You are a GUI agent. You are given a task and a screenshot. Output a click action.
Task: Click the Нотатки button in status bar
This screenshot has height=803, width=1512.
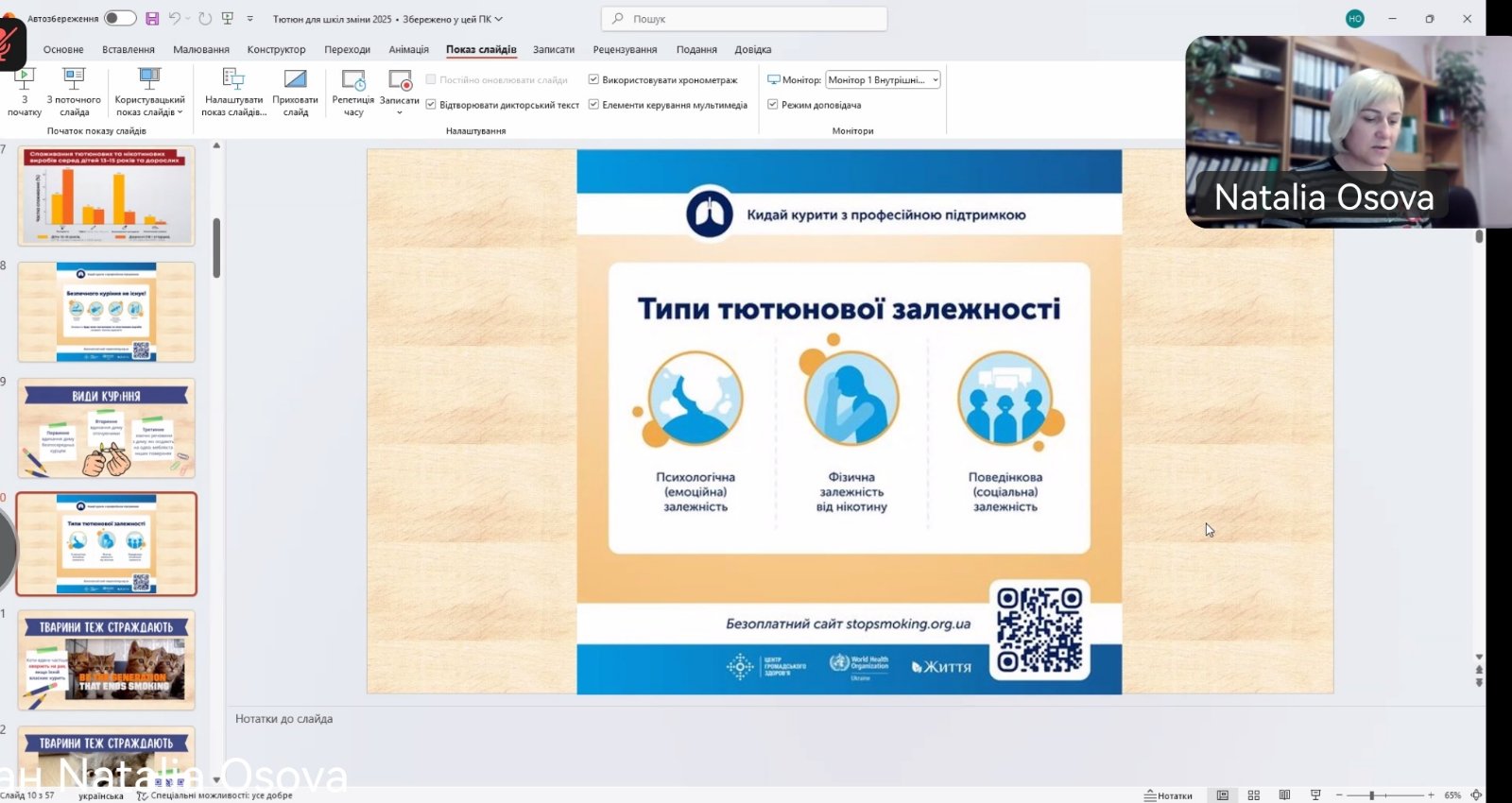pyautogui.click(x=1168, y=795)
